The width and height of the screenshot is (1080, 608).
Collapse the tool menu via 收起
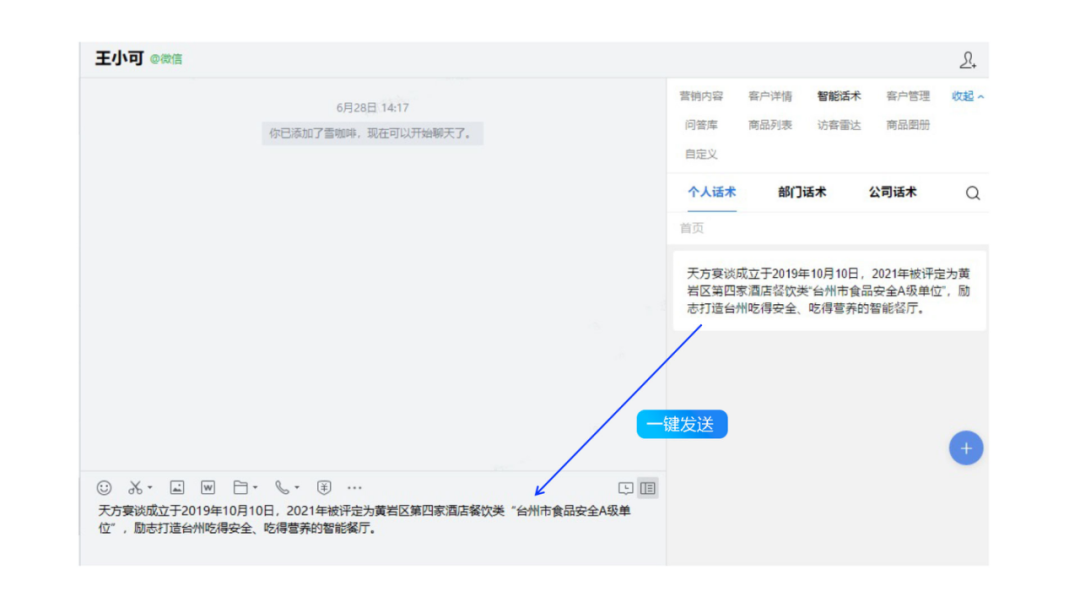coord(968,96)
